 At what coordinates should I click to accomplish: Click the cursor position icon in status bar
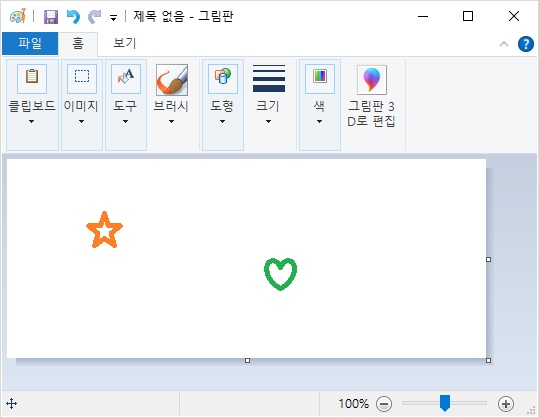click(12, 404)
